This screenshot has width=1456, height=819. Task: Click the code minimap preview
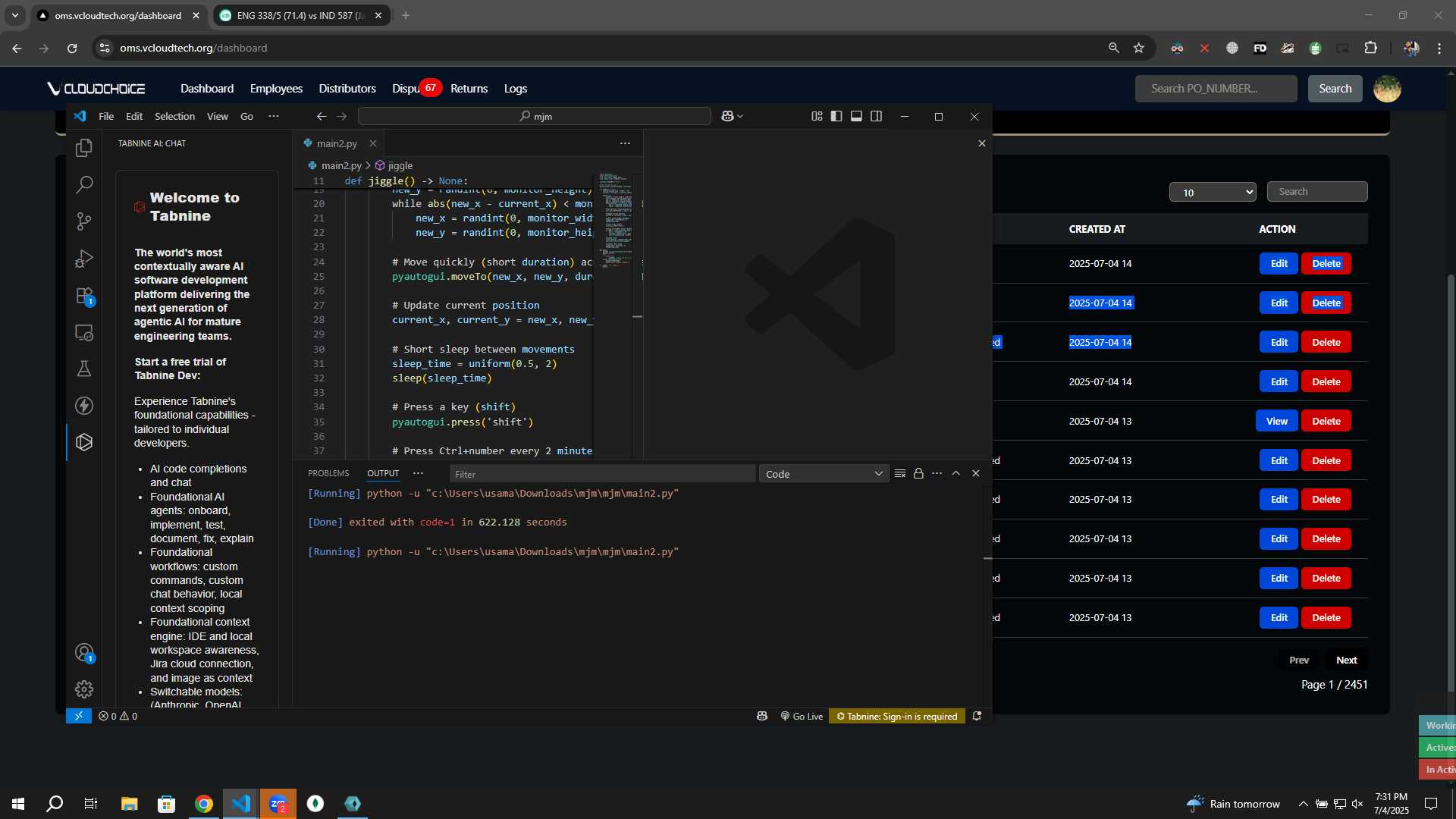click(616, 220)
